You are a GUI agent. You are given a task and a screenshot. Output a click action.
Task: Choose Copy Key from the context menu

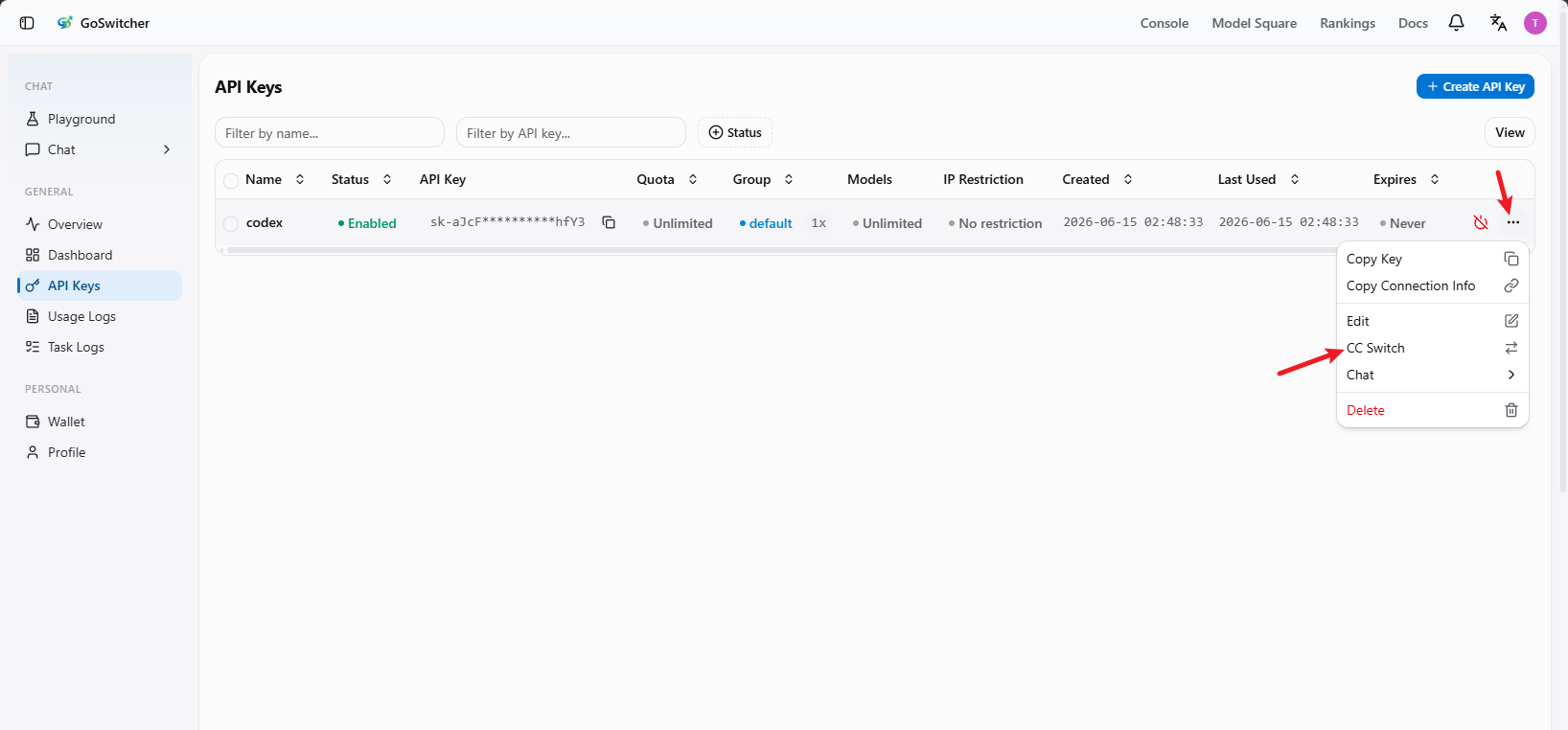click(x=1432, y=259)
